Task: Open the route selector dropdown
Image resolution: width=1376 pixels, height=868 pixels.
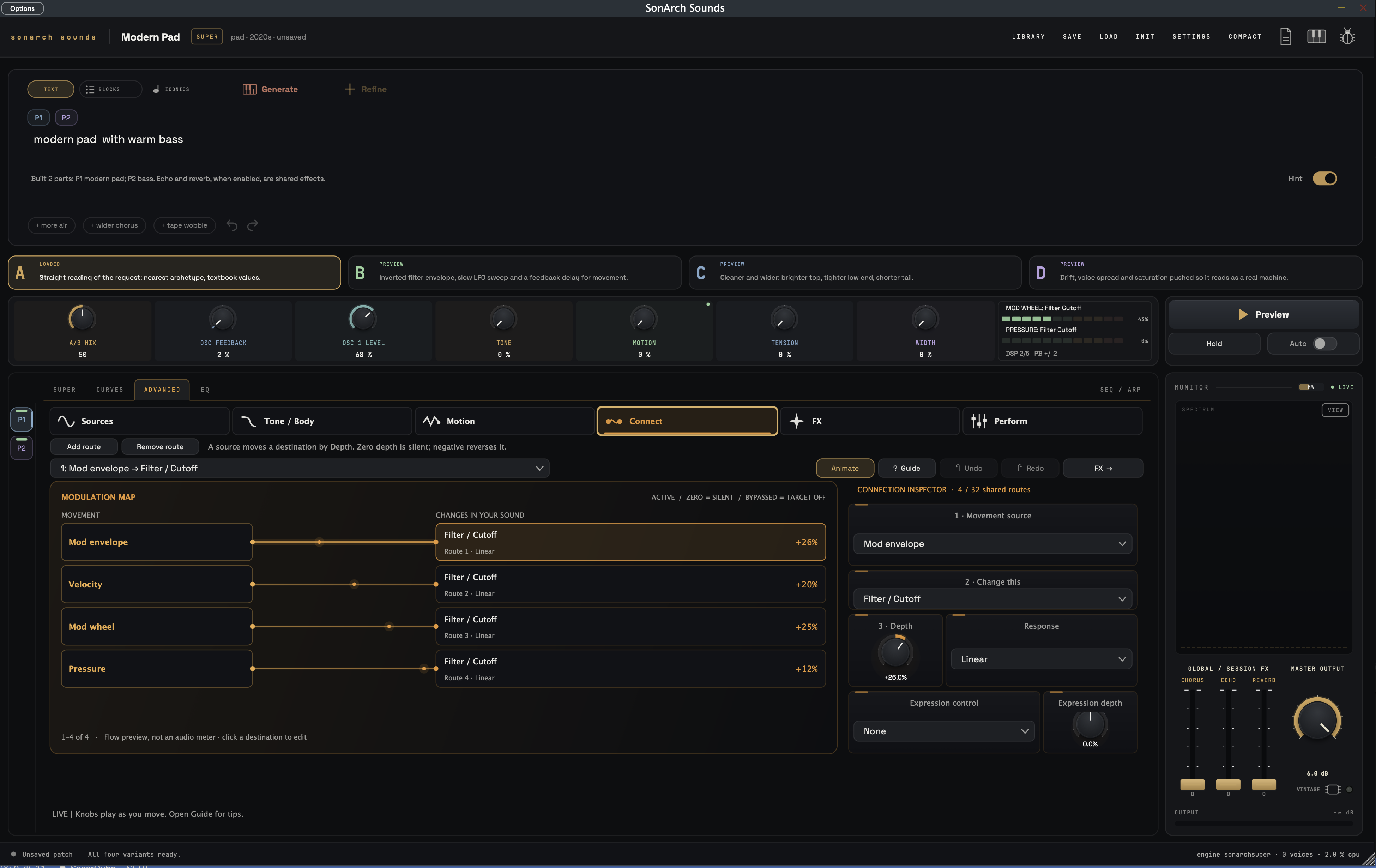Action: point(300,468)
